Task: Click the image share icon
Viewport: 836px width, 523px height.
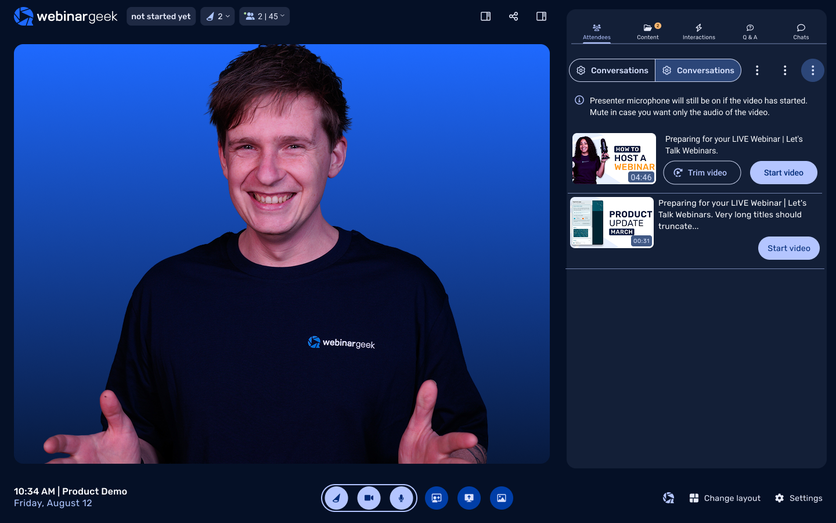Action: point(501,498)
